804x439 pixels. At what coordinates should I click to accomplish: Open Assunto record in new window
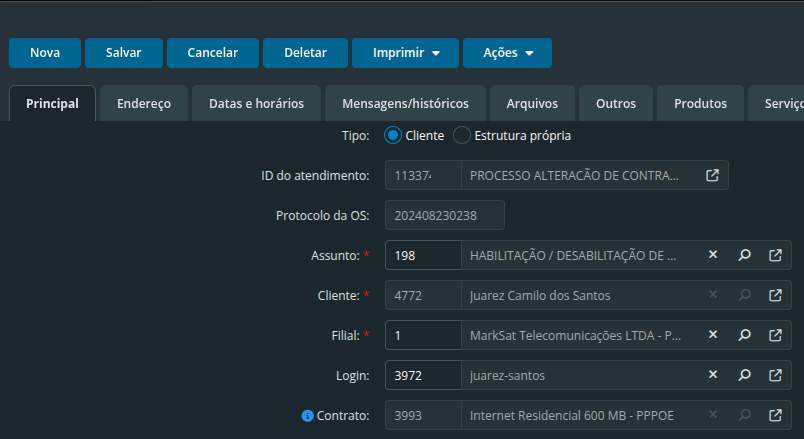(x=775, y=255)
